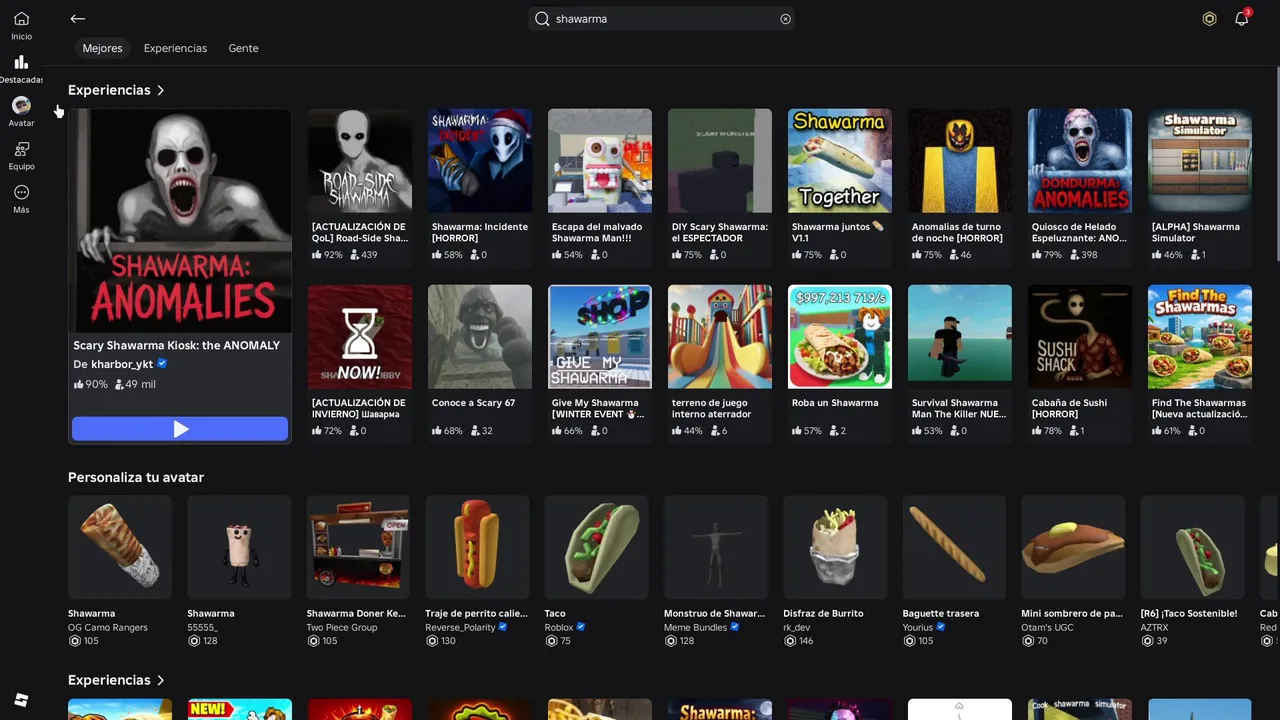Open creator link rk_dev
Viewport: 1280px width, 720px height.
coord(797,627)
